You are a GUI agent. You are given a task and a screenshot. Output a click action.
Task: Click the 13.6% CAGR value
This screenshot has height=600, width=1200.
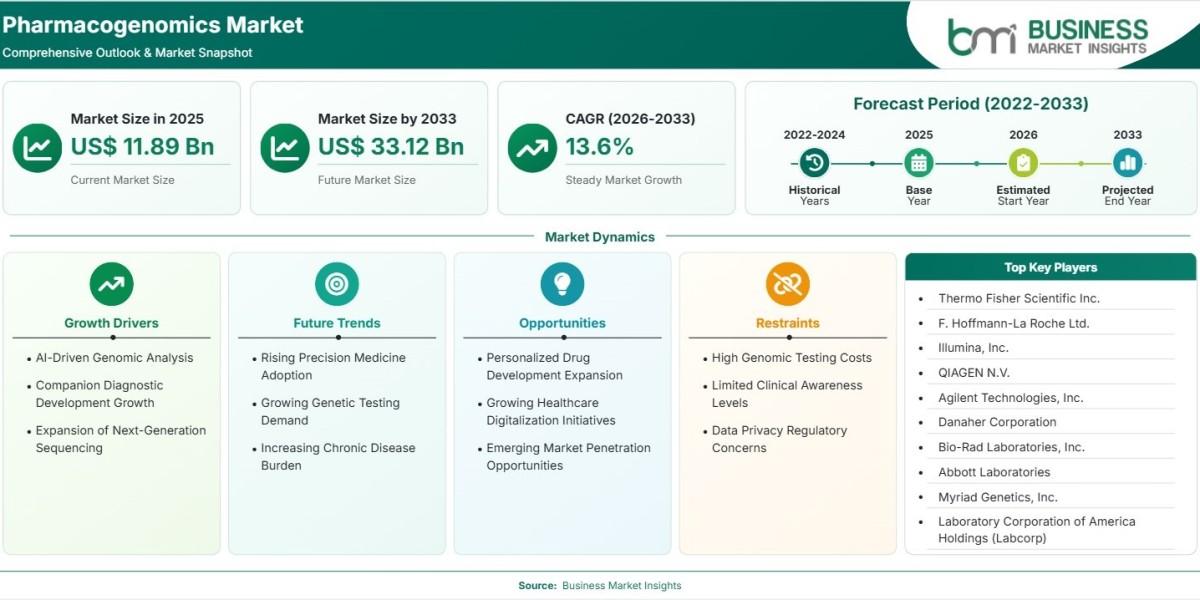600,147
